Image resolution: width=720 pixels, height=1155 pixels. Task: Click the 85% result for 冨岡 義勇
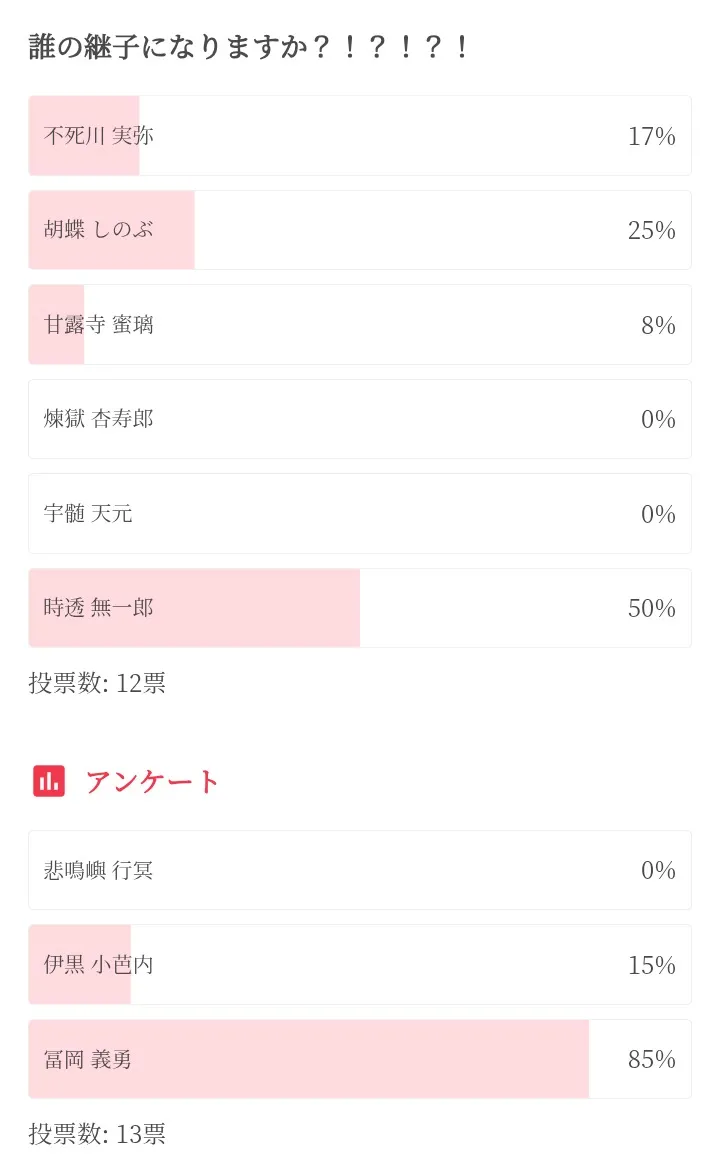(651, 1059)
